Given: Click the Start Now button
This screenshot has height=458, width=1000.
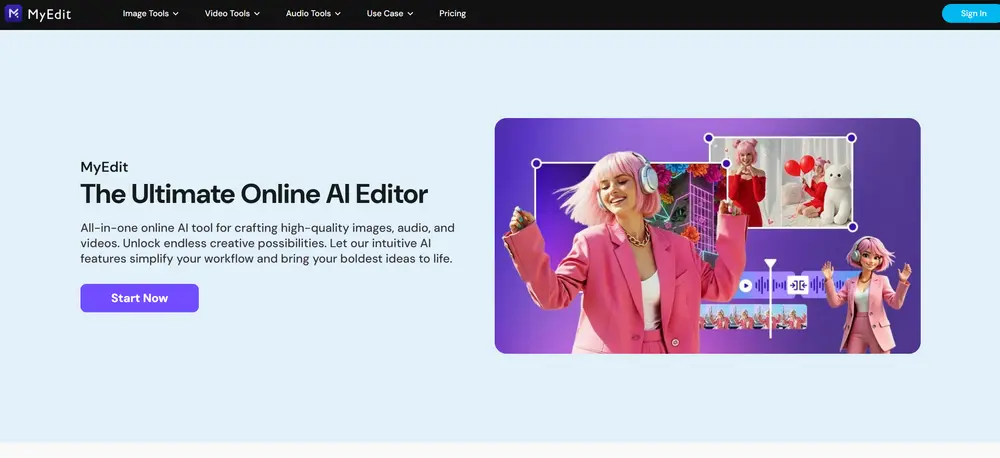Looking at the screenshot, I should [x=140, y=298].
